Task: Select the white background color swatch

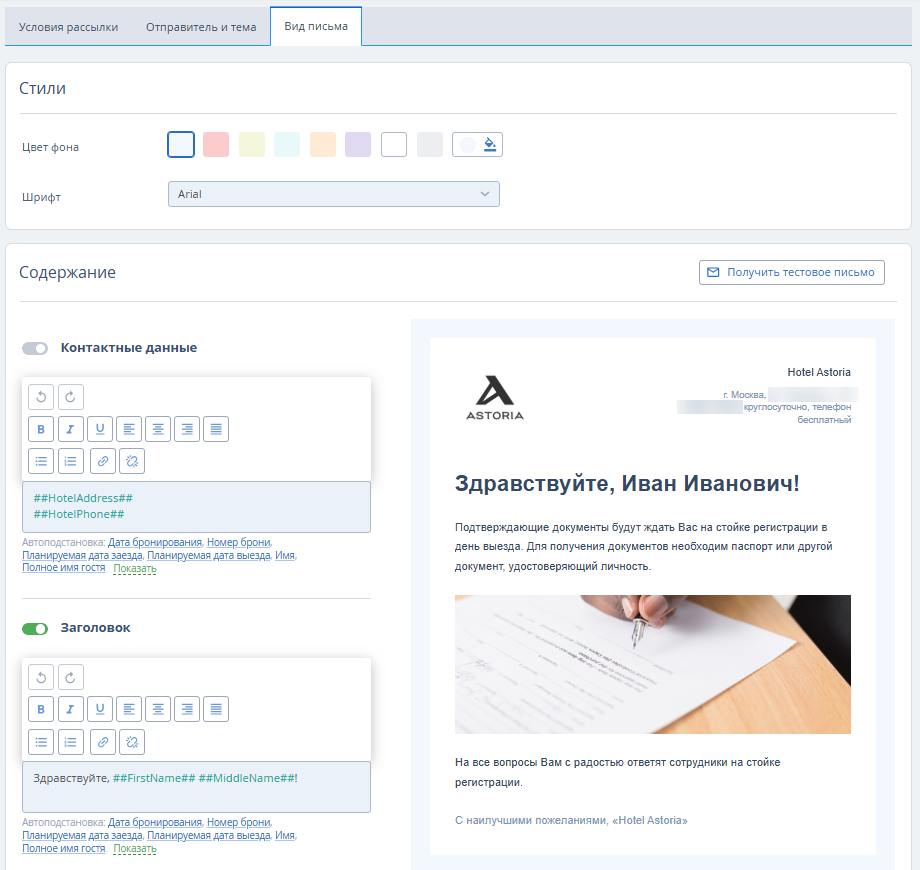Action: click(394, 144)
